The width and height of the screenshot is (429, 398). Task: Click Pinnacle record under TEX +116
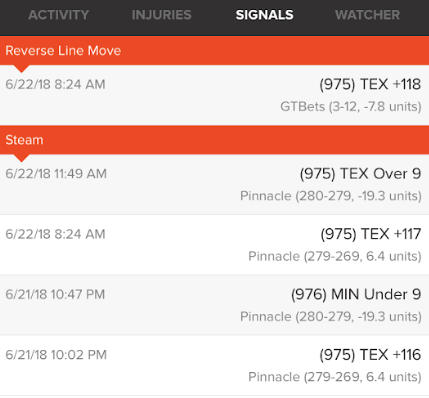(335, 377)
